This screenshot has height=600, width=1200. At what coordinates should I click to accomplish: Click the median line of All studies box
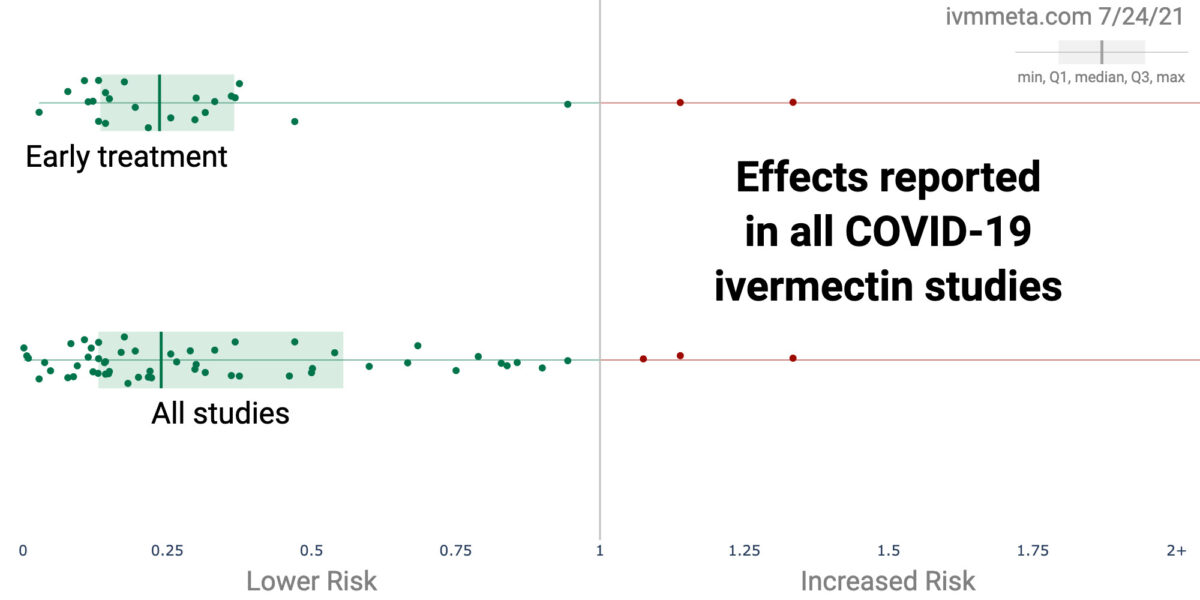click(161, 359)
